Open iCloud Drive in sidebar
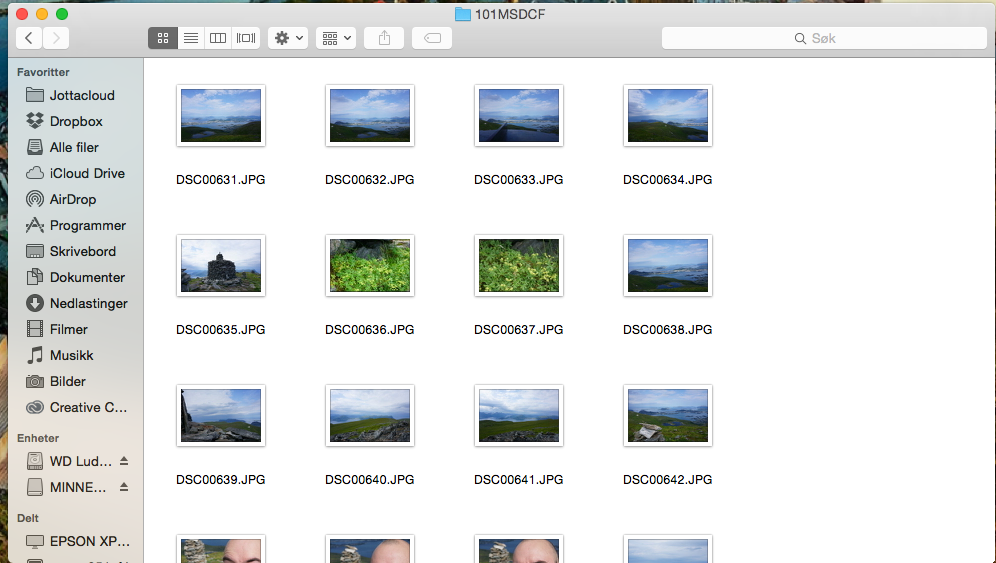The height and width of the screenshot is (563, 996). click(x=76, y=173)
